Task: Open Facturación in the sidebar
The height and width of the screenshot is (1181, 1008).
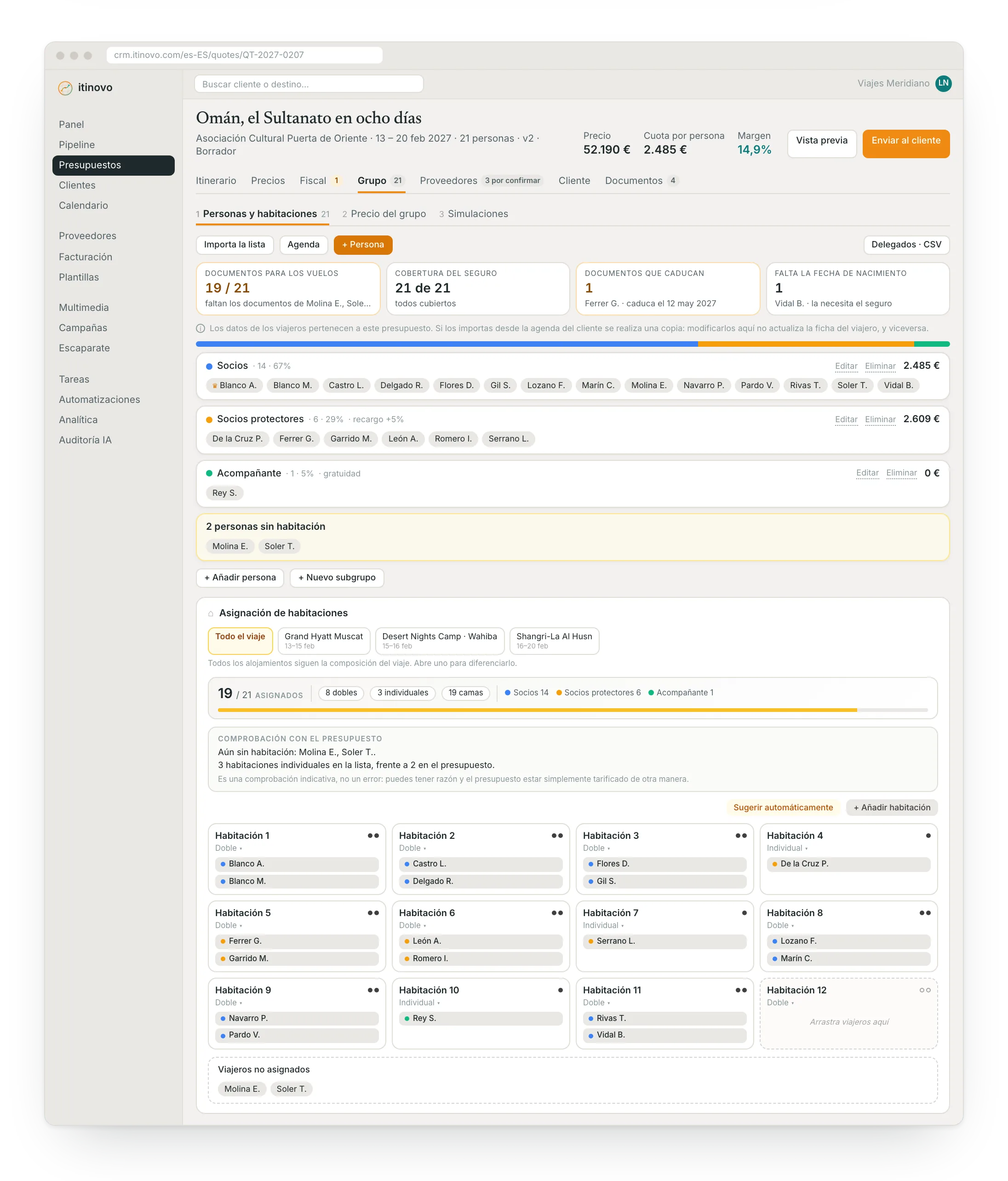Action: pyautogui.click(x=86, y=257)
